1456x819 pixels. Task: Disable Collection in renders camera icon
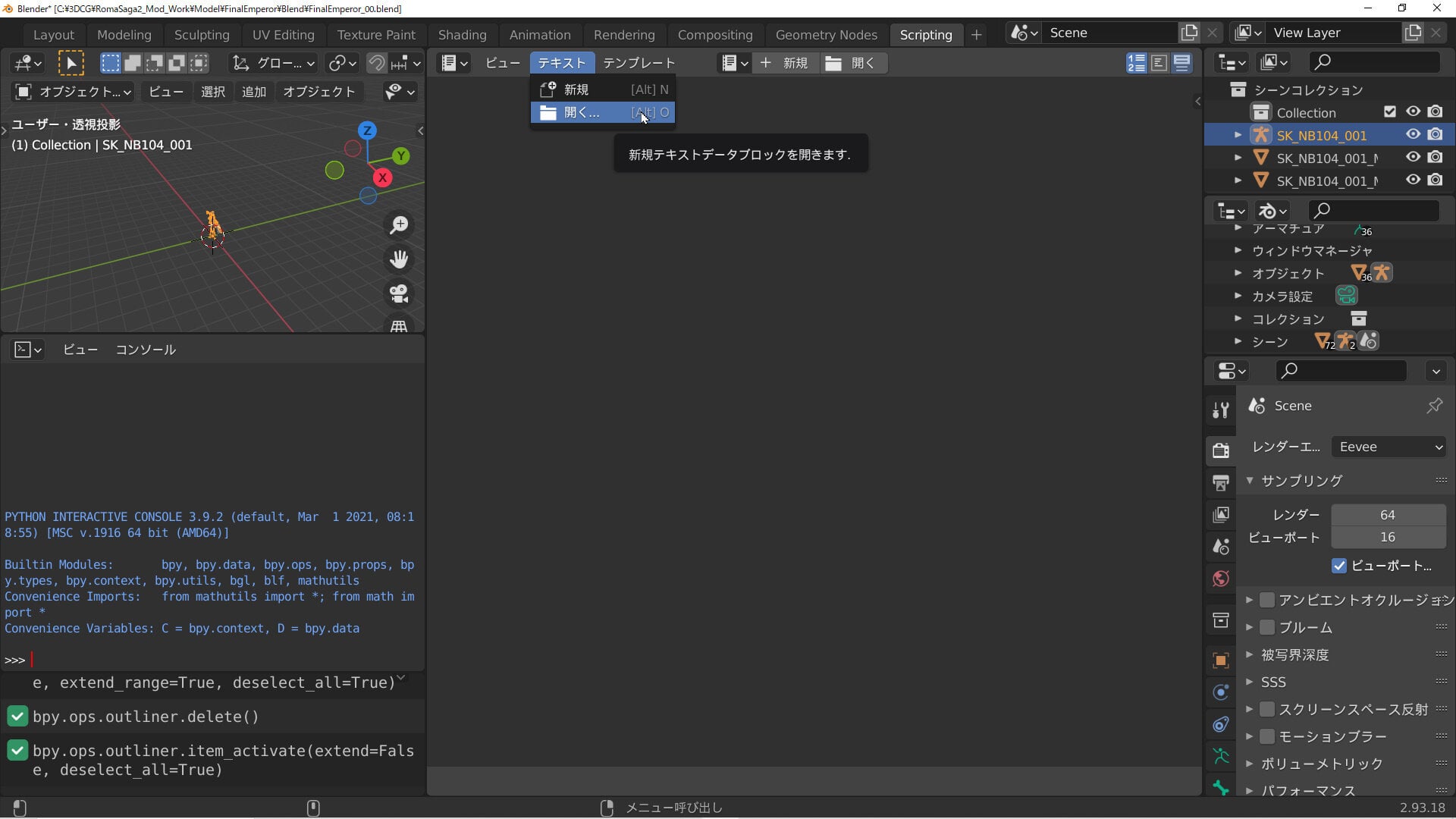pos(1435,111)
